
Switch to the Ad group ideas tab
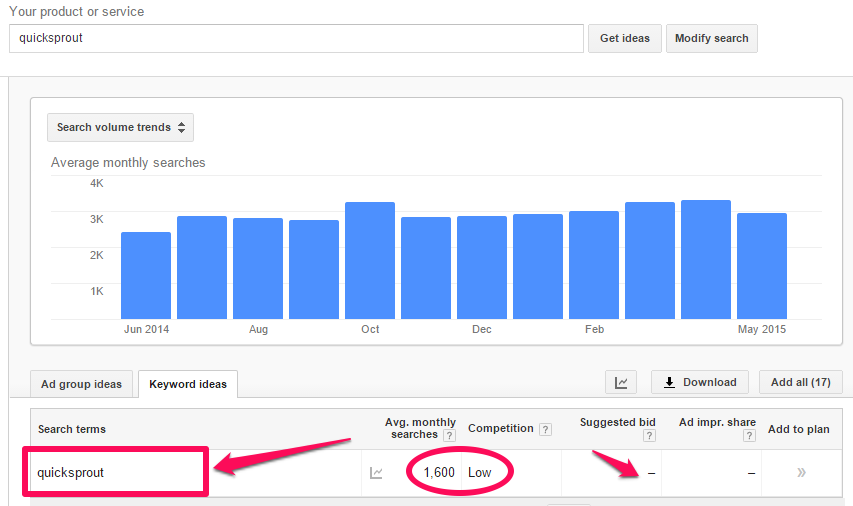pos(82,384)
